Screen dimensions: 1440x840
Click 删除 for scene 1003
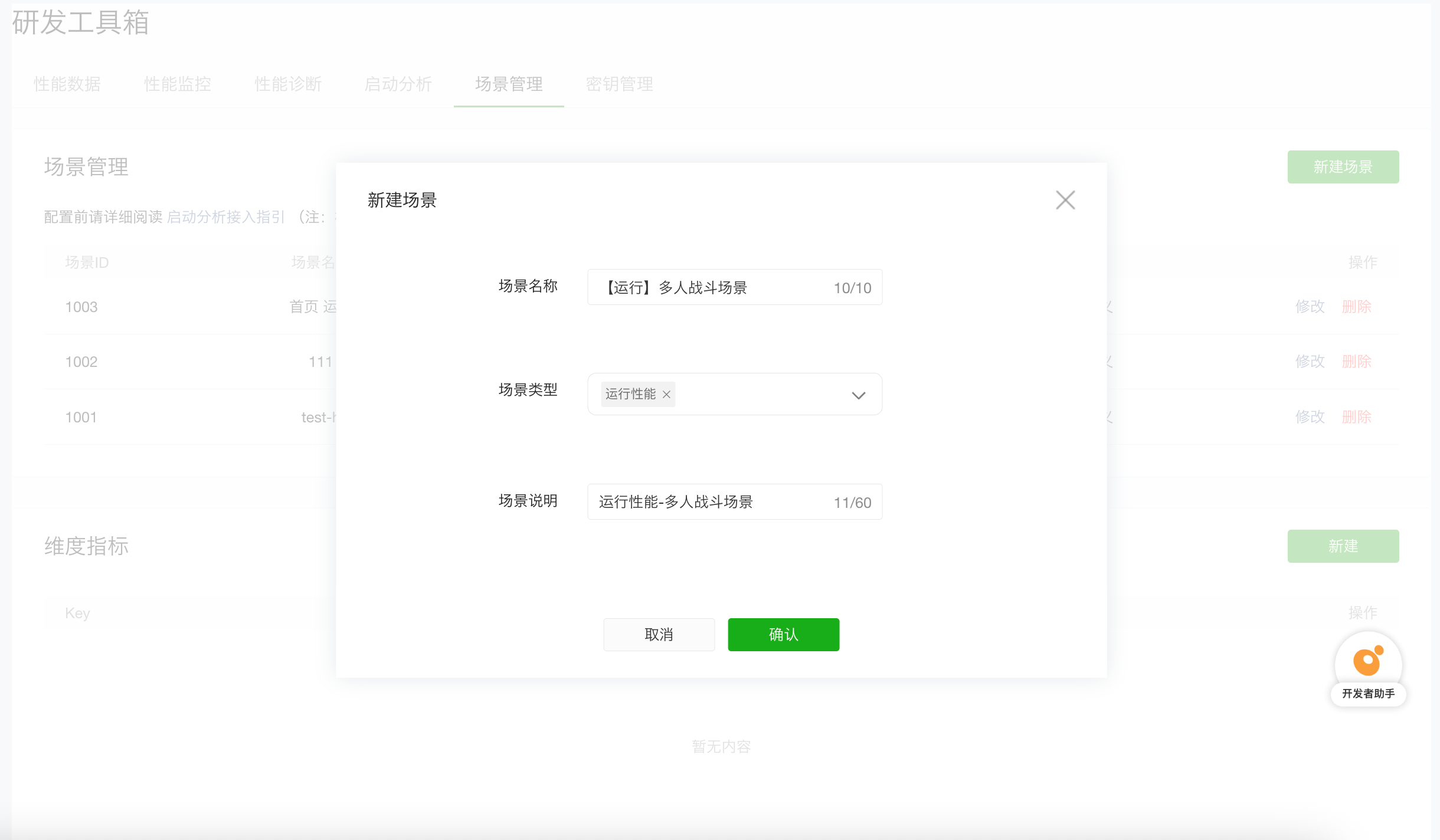pyautogui.click(x=1357, y=307)
